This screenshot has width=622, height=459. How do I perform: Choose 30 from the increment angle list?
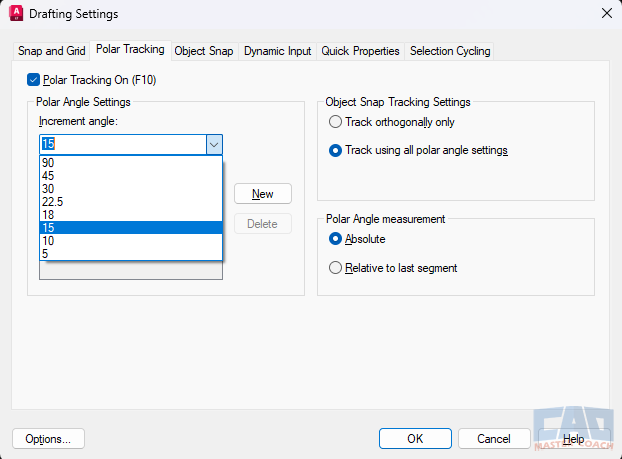131,189
